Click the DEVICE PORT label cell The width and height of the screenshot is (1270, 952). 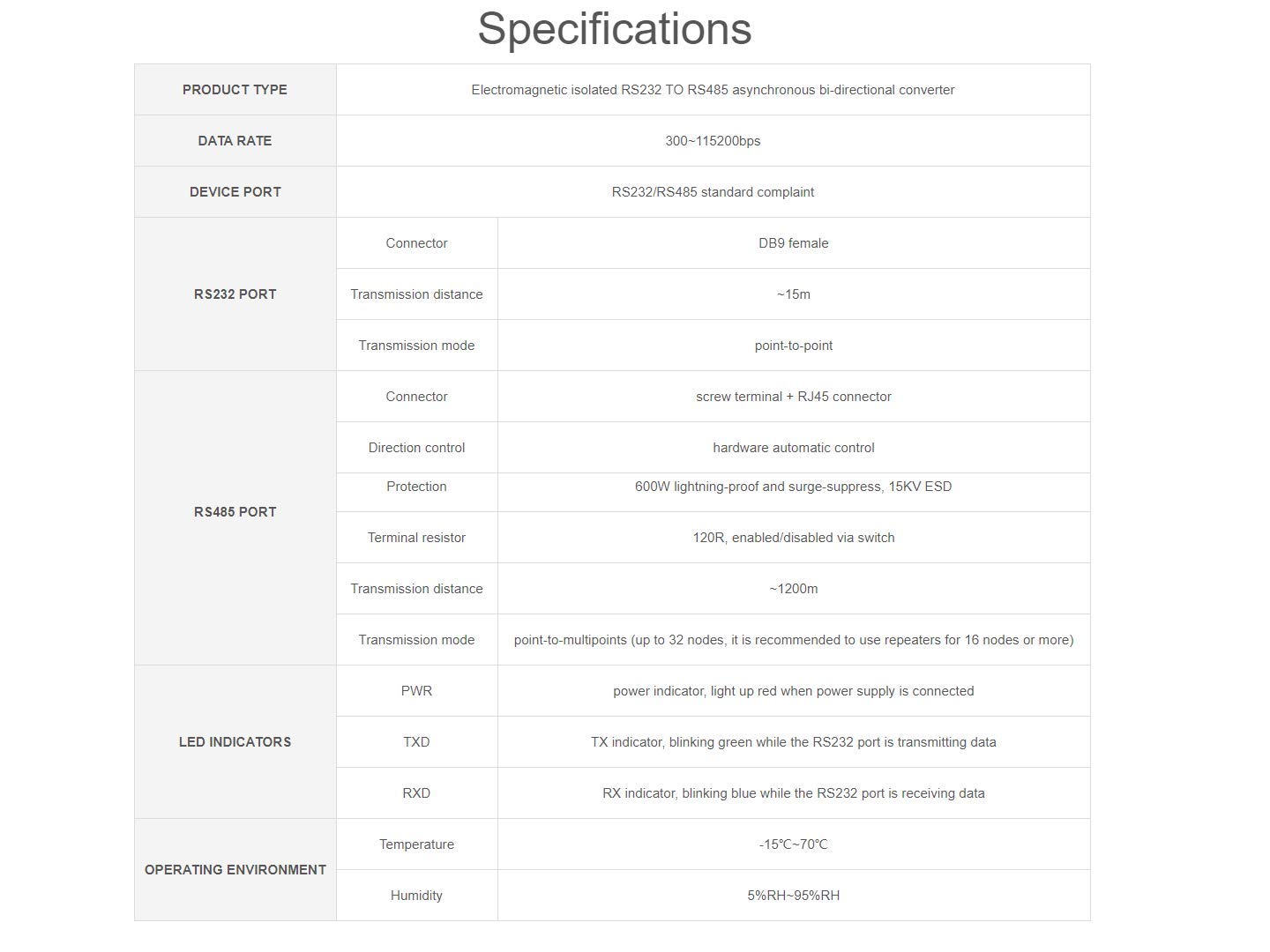coord(235,192)
